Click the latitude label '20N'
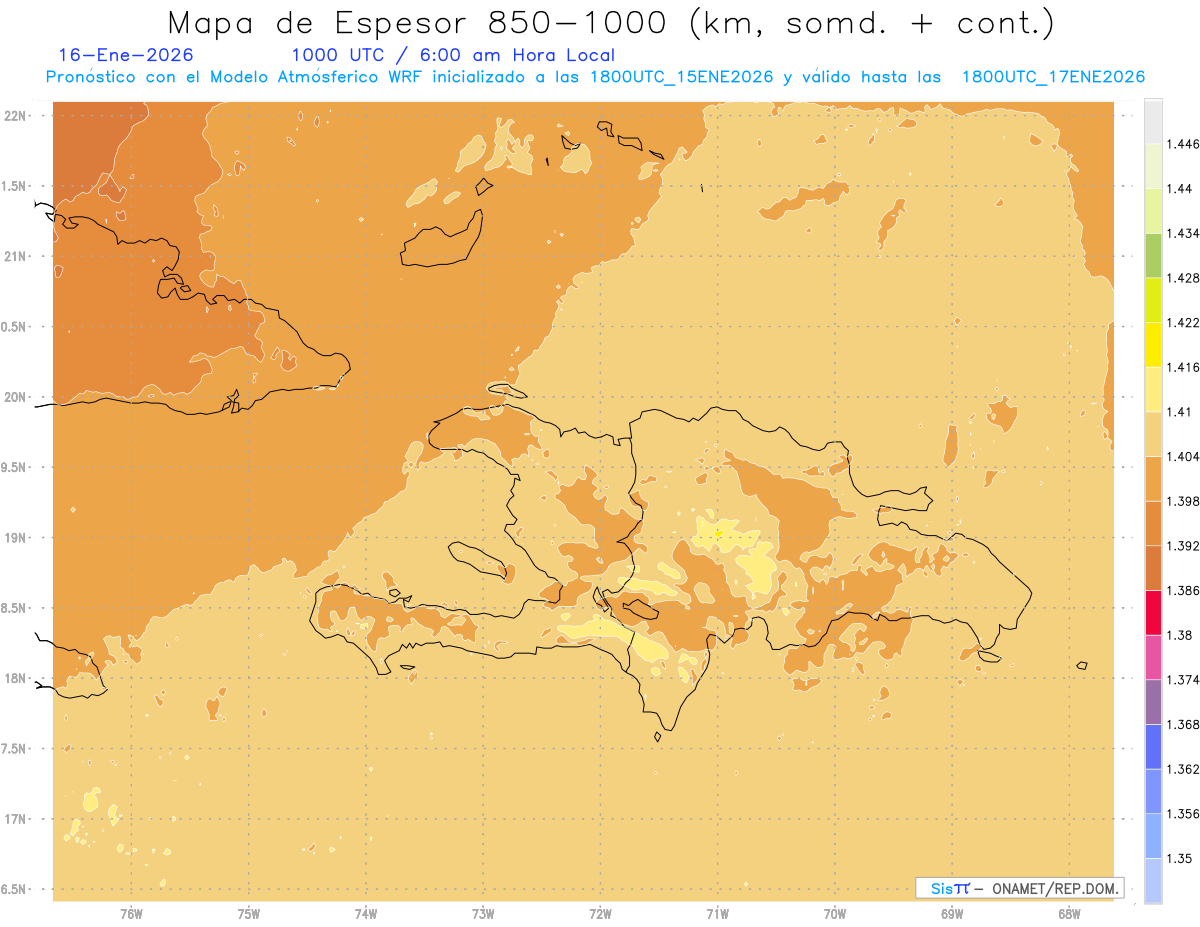Image resolution: width=1200 pixels, height=927 pixels. click(15, 397)
